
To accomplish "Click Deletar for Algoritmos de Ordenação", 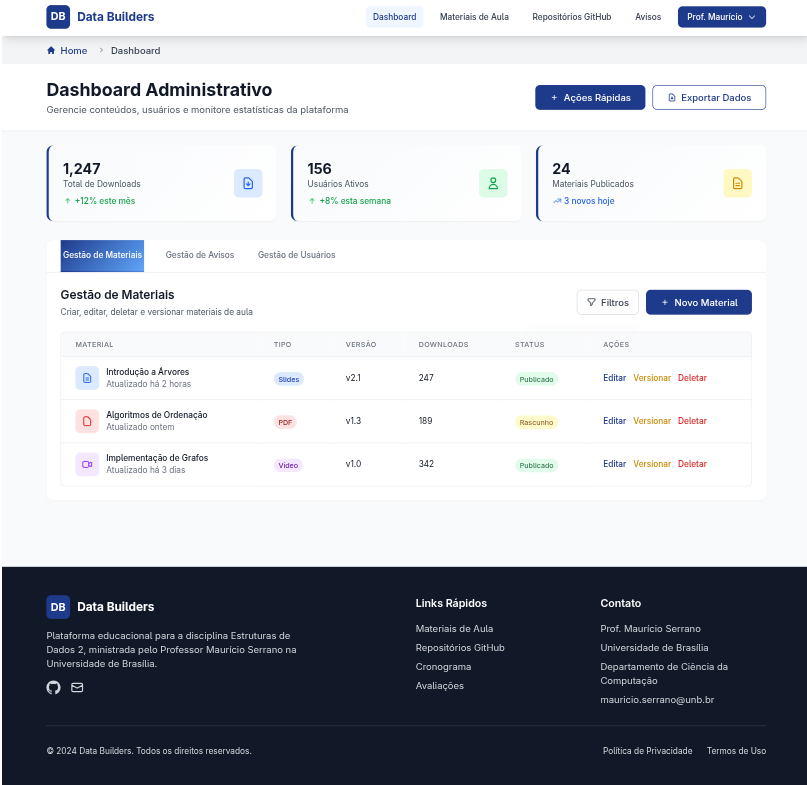I will pyautogui.click(x=692, y=421).
